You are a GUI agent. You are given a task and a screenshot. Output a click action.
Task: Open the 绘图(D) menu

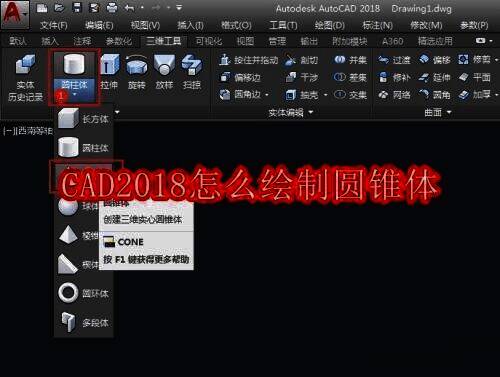point(329,25)
